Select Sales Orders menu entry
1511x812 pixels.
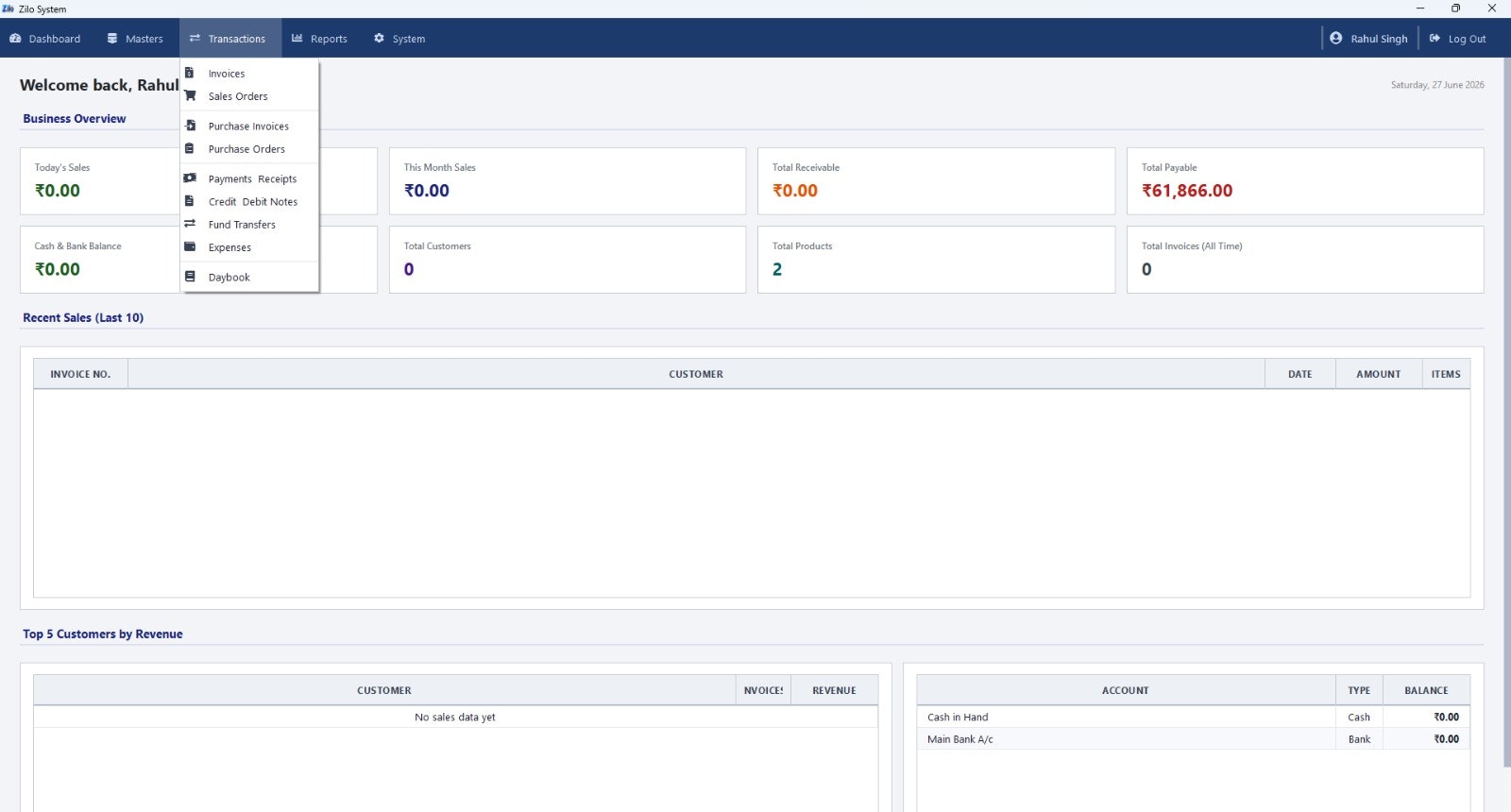tap(249, 95)
